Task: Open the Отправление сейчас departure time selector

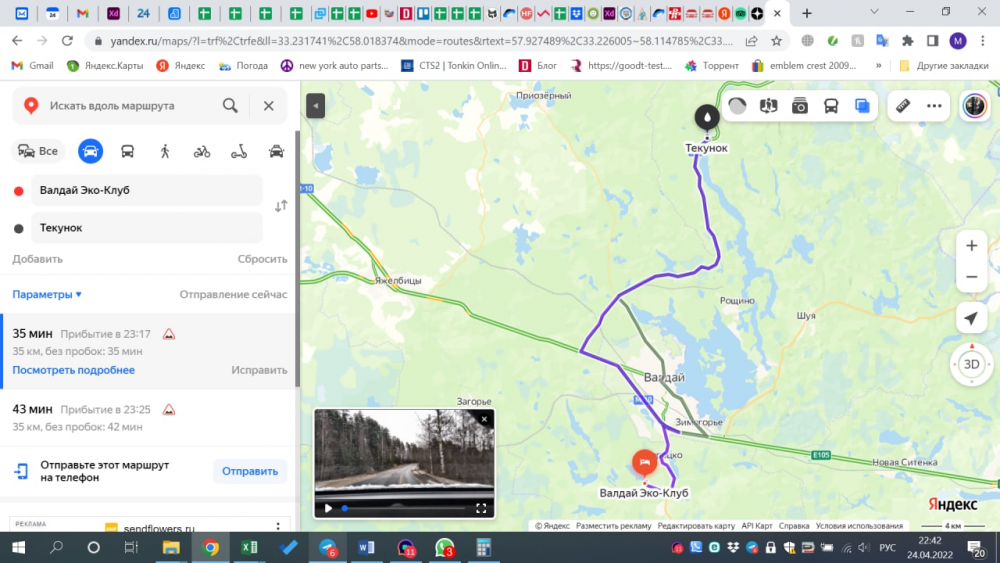Action: point(233,295)
